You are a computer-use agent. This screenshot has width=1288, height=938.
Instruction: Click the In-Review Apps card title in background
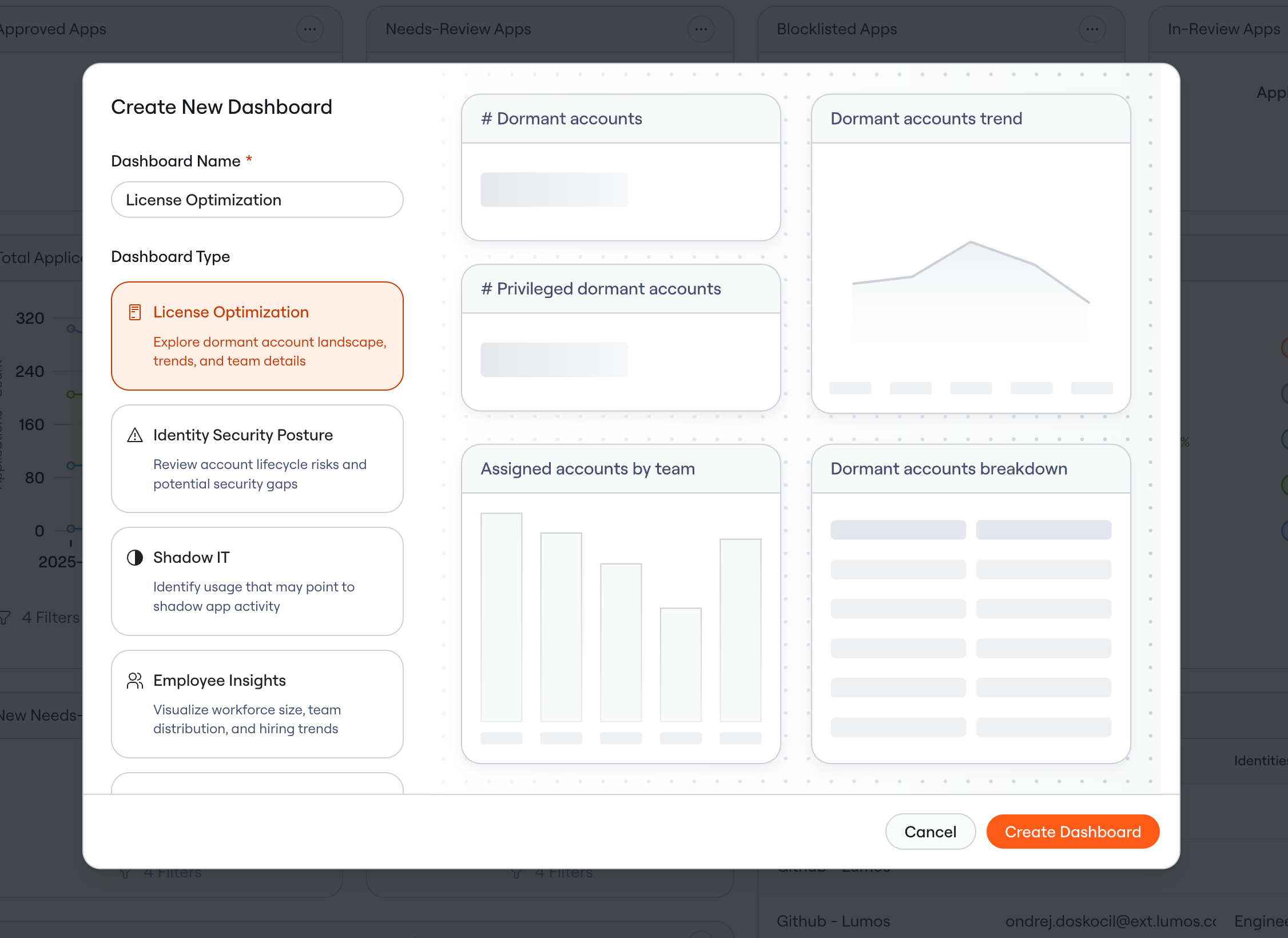coord(1224,29)
